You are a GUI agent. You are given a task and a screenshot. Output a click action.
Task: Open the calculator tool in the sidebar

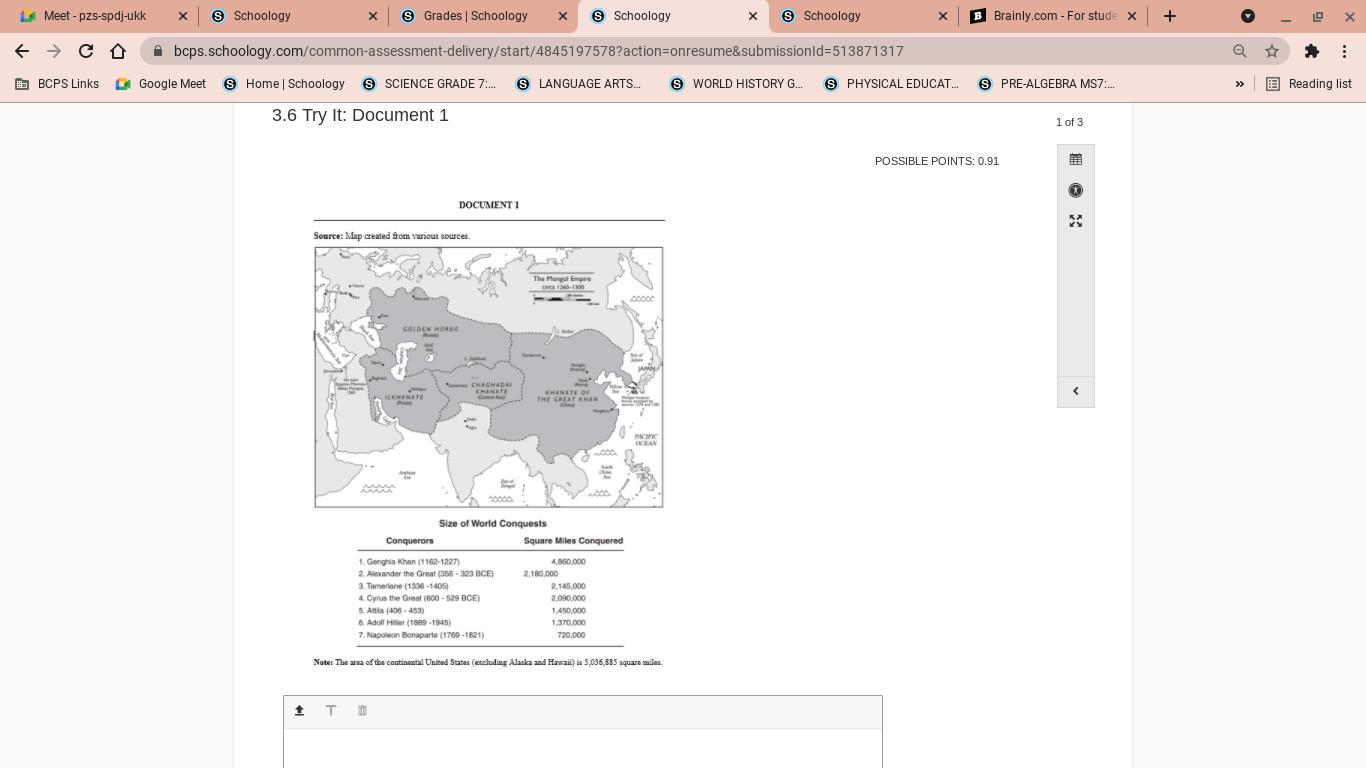tap(1075, 159)
